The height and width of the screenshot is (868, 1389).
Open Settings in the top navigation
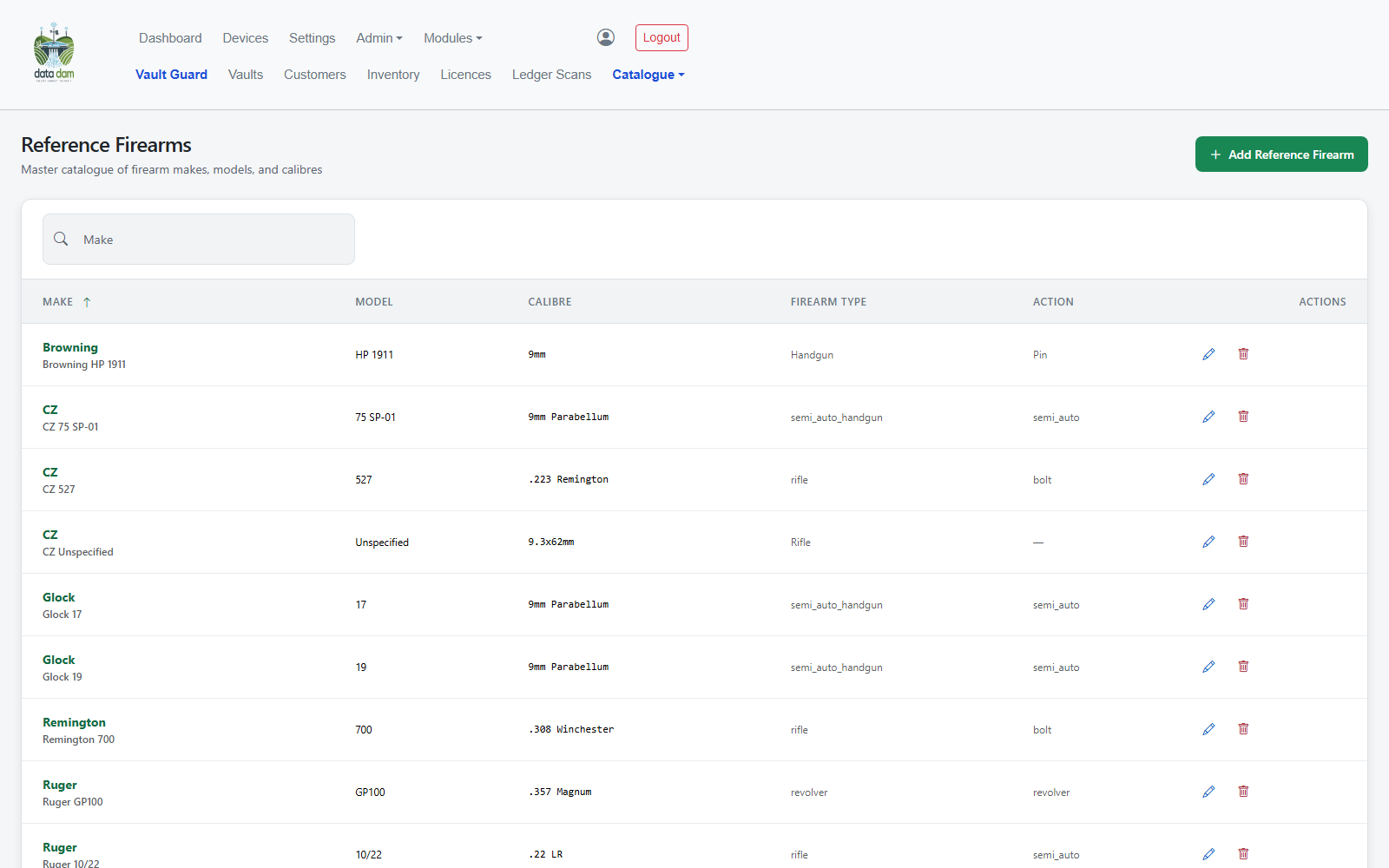312,38
